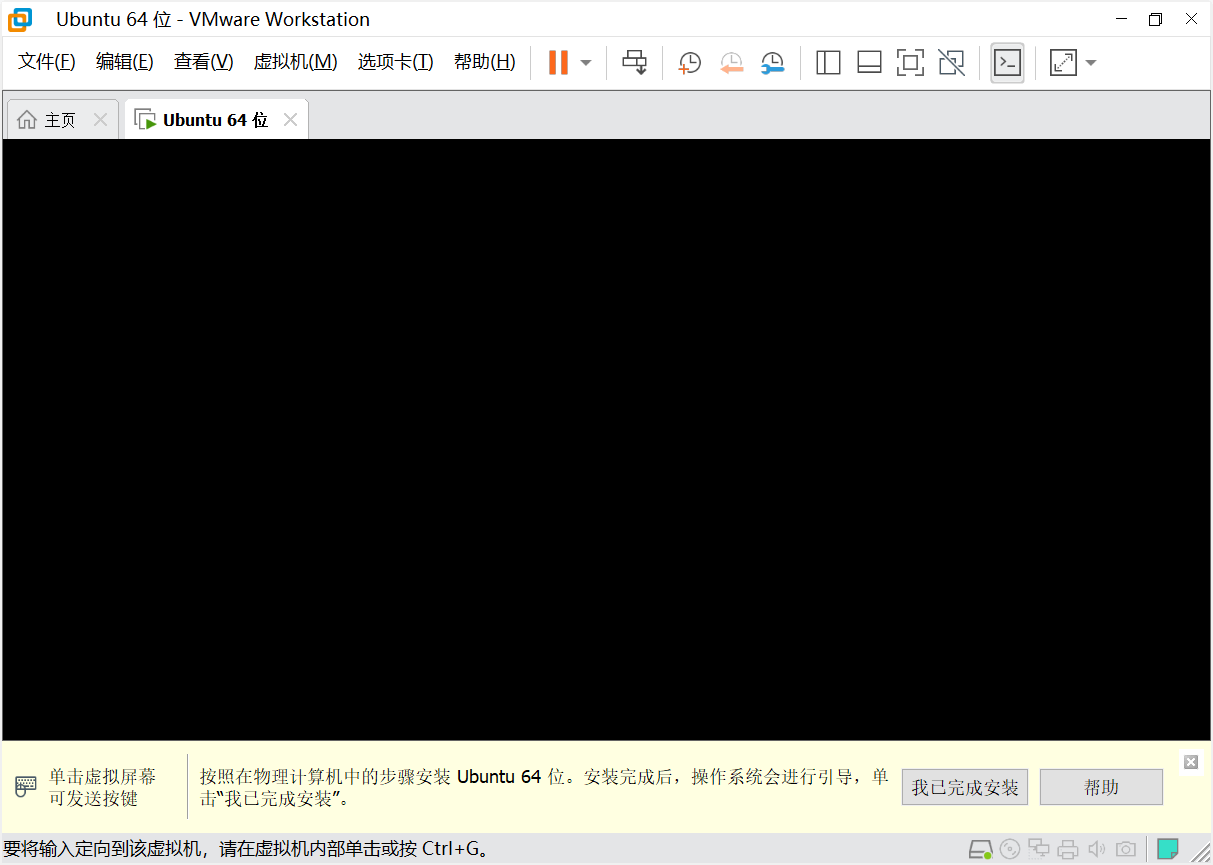The height and width of the screenshot is (865, 1213).
Task: Open the 帮助(H) menu
Action: tap(485, 62)
